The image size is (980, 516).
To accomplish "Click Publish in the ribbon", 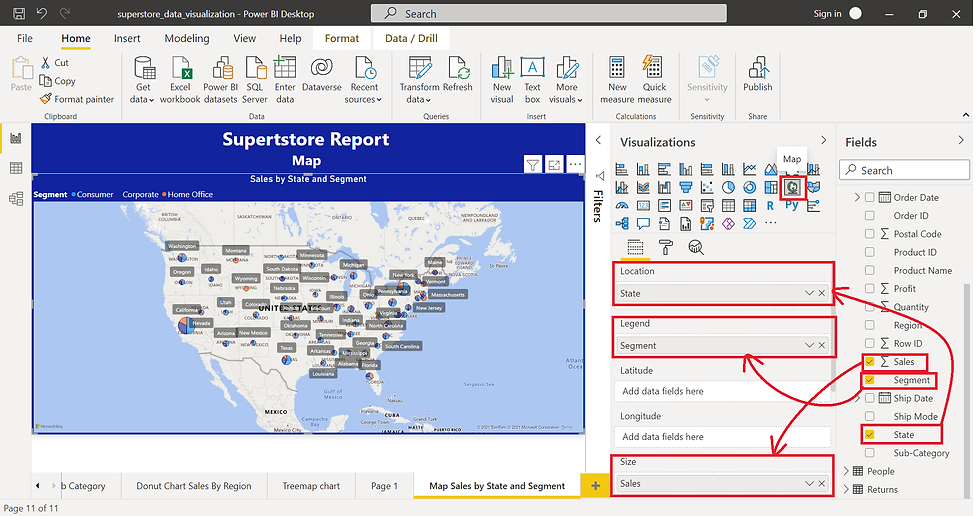I will pos(758,74).
